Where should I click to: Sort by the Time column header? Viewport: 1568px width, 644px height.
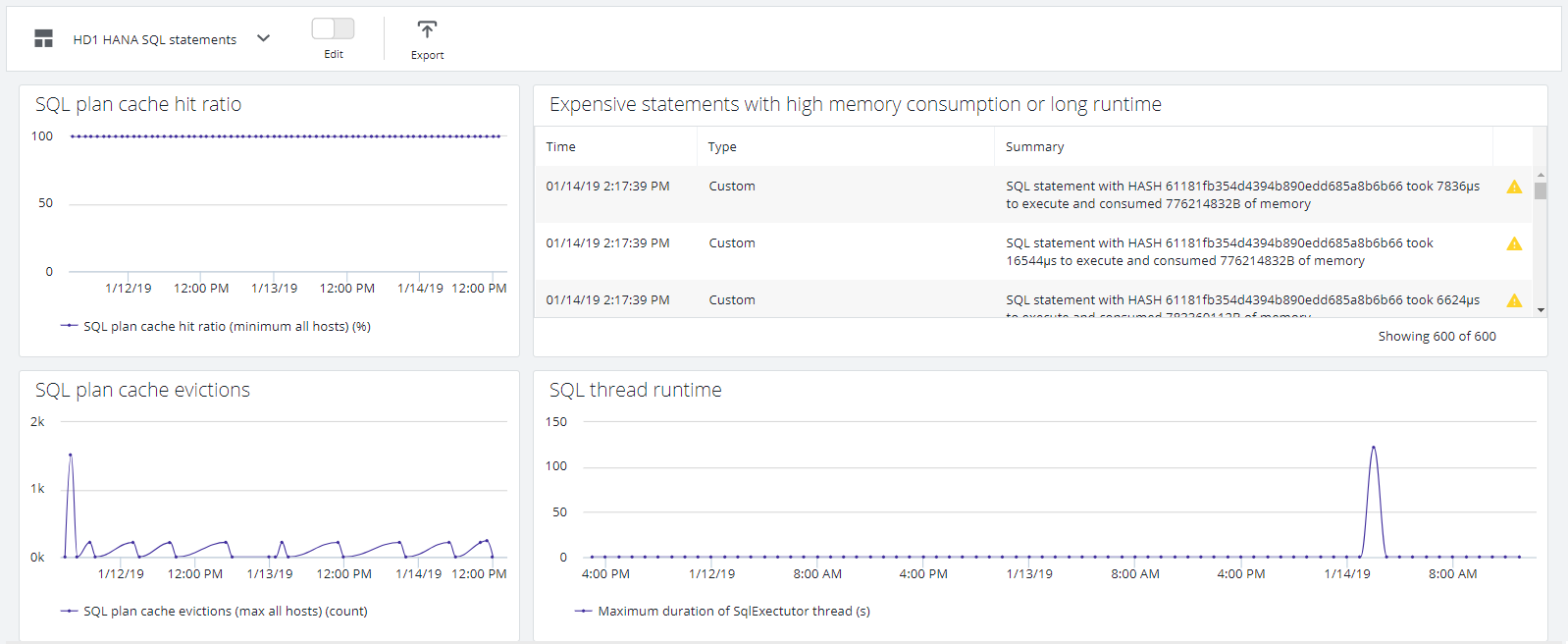pyautogui.click(x=561, y=146)
